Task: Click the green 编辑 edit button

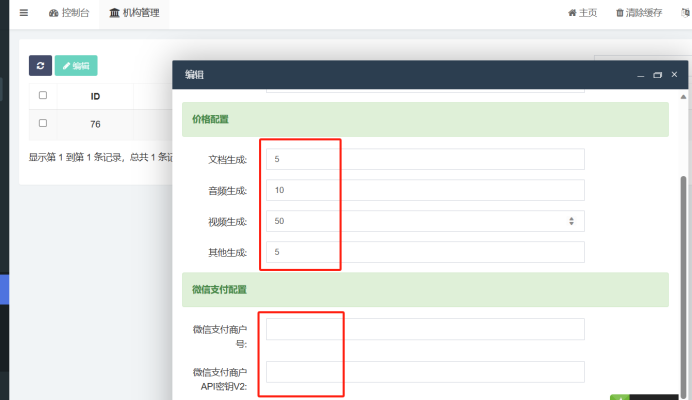Action: pyautogui.click(x=76, y=66)
